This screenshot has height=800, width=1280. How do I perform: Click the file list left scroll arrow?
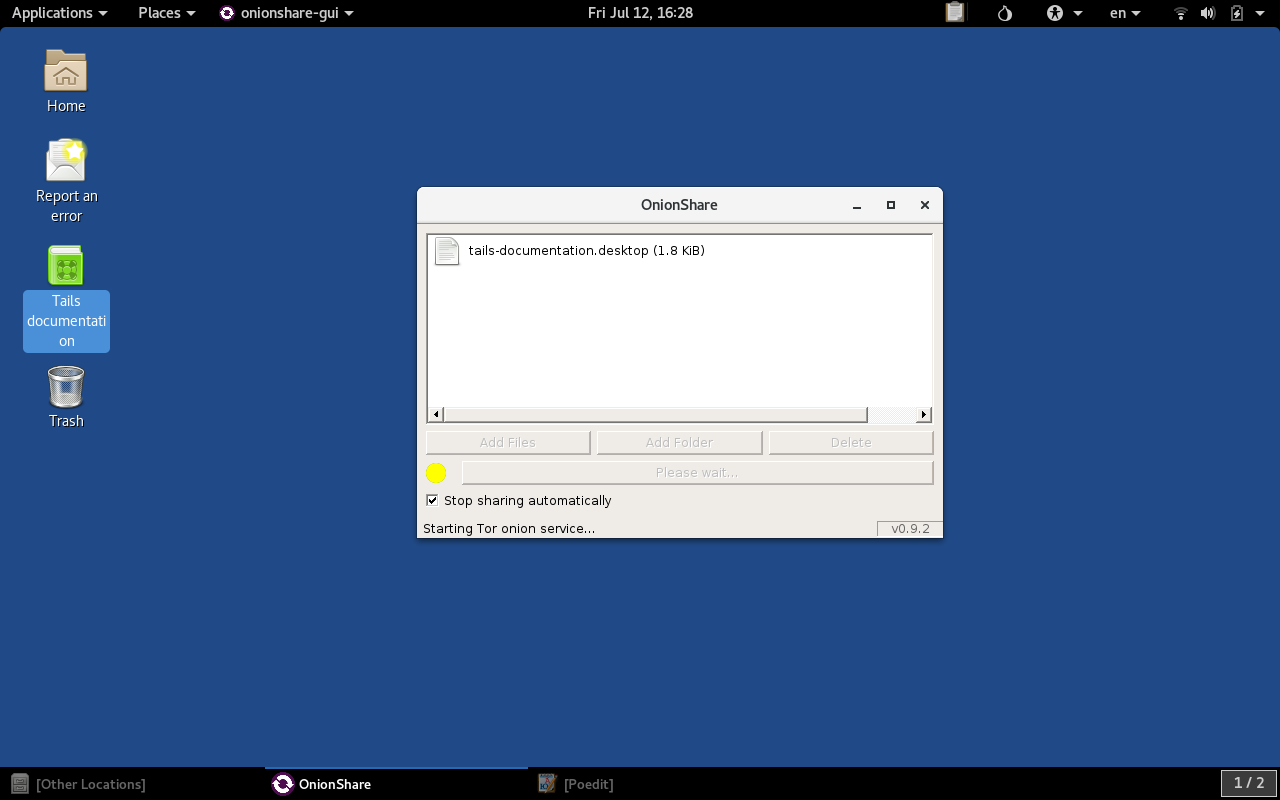(x=436, y=414)
